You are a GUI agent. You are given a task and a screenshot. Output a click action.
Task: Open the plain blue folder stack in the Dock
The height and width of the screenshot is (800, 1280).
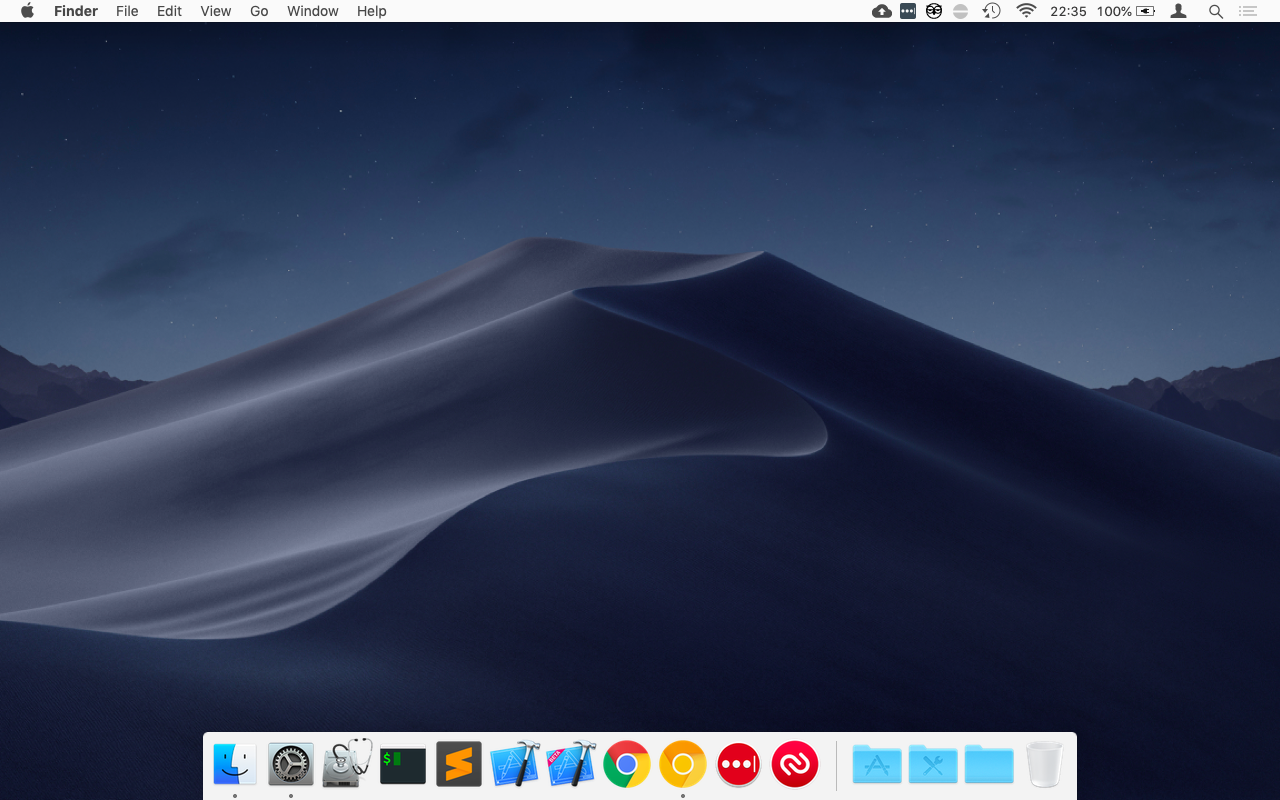coord(989,765)
